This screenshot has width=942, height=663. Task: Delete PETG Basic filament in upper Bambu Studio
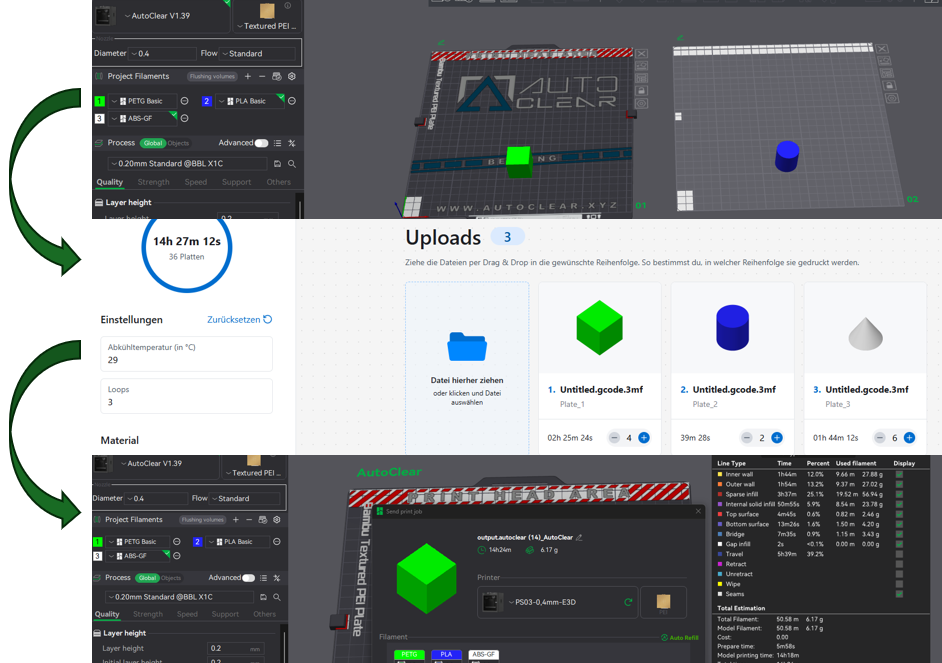184,101
